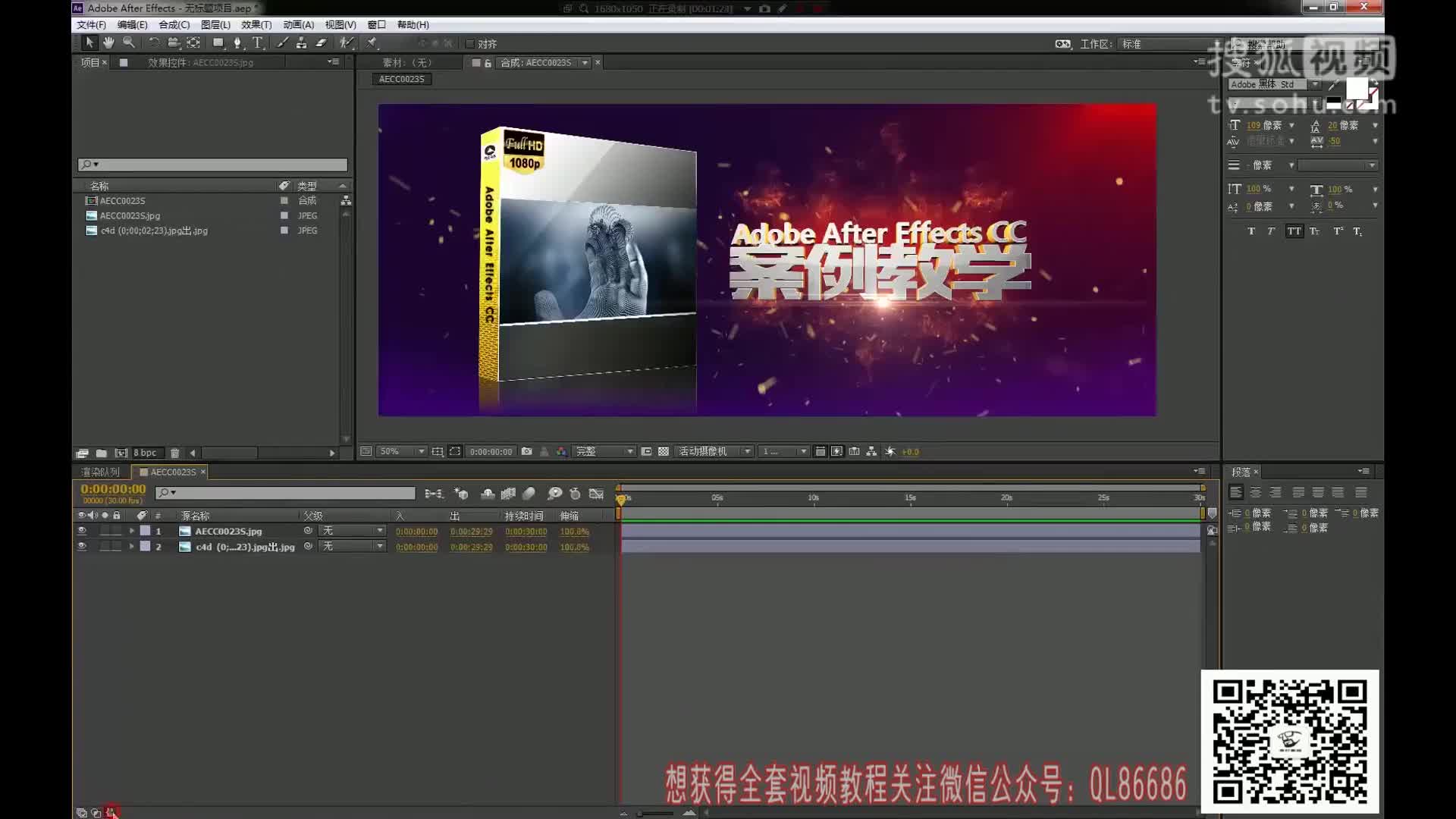Hide layer 2 c4d jpg with eye icon
1456x819 pixels.
coord(82,546)
